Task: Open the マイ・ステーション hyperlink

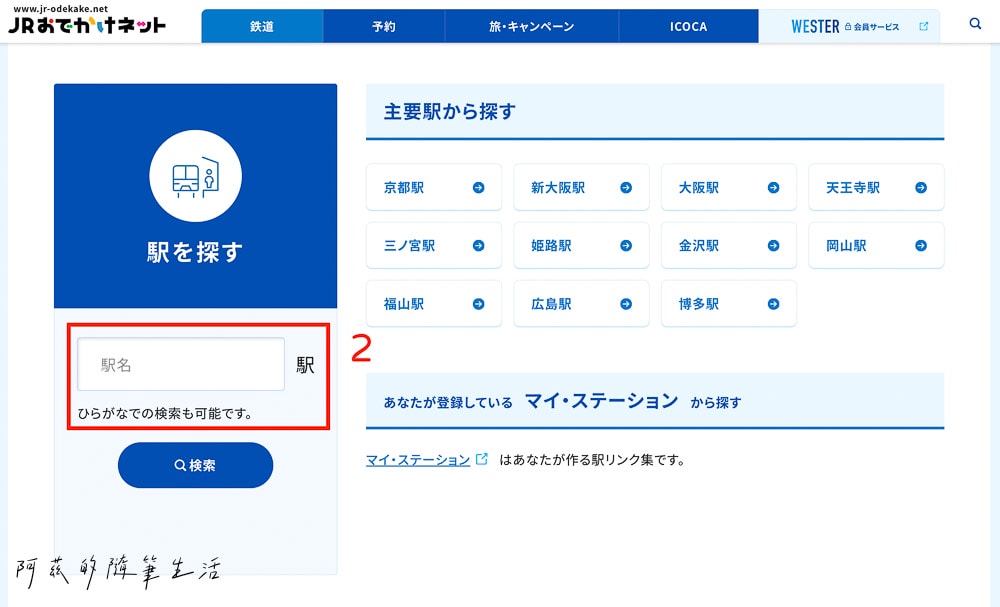Action: click(x=418, y=460)
